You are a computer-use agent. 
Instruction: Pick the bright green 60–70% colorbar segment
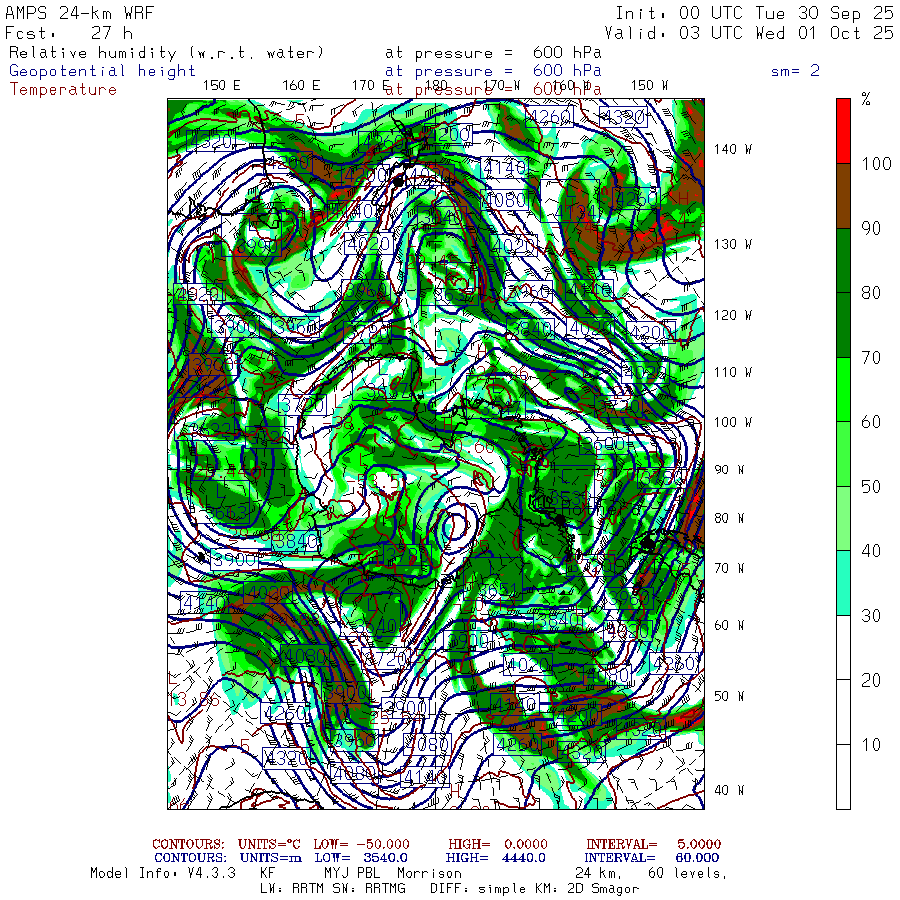[x=843, y=389]
